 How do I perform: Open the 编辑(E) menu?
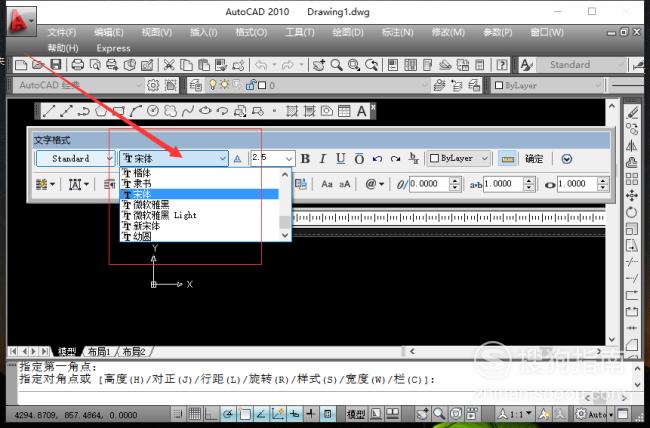point(109,32)
